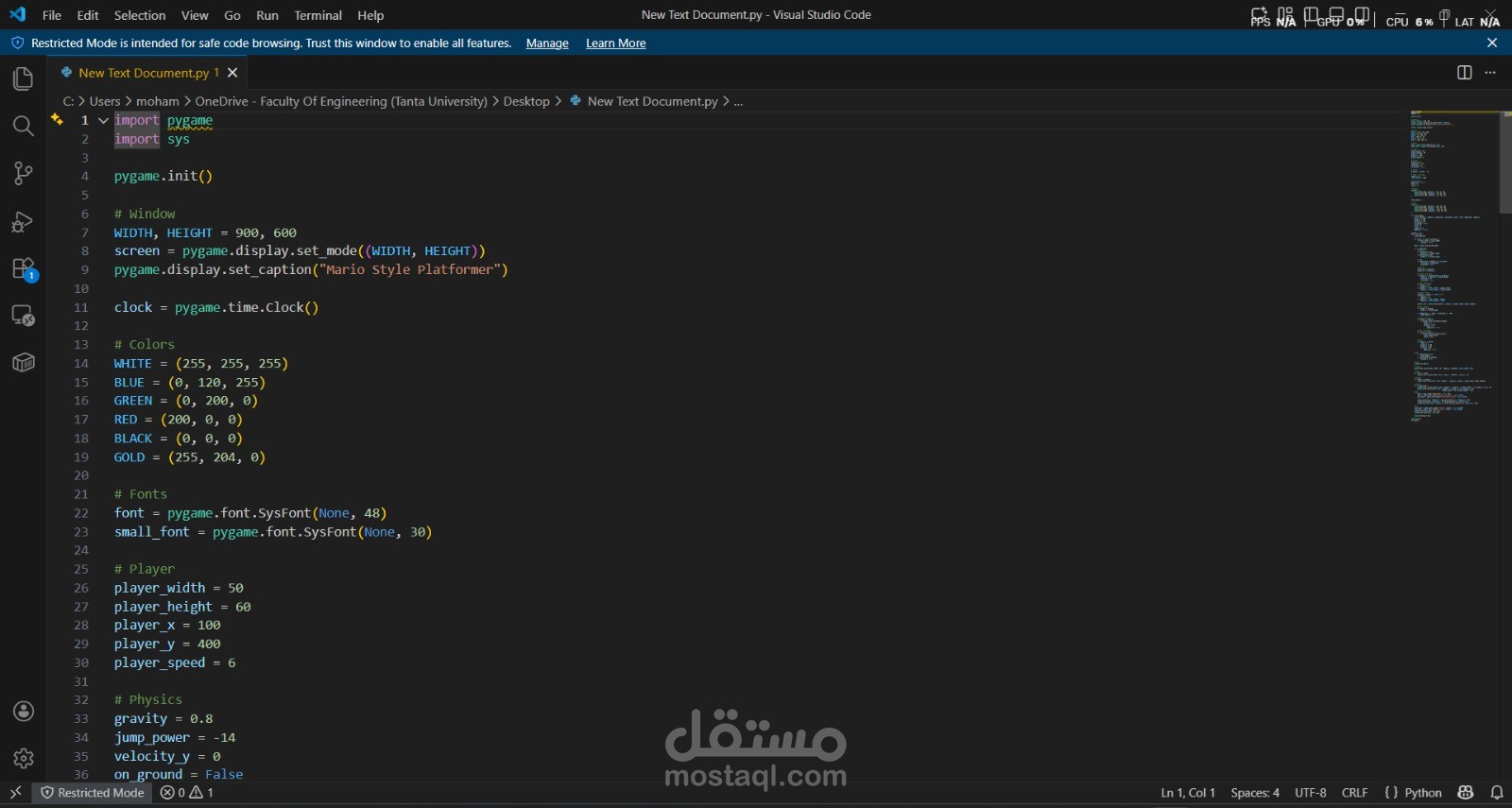
Task: Toggle the secondary side bar layout icon
Action: pyautogui.click(x=1362, y=14)
